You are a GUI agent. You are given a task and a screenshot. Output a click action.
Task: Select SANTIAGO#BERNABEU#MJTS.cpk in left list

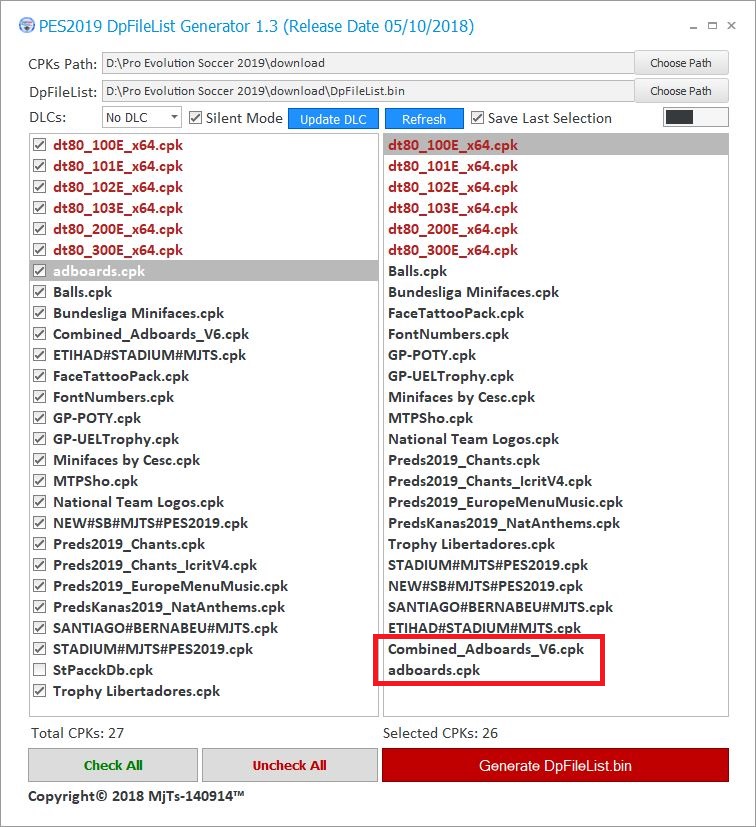(x=165, y=628)
